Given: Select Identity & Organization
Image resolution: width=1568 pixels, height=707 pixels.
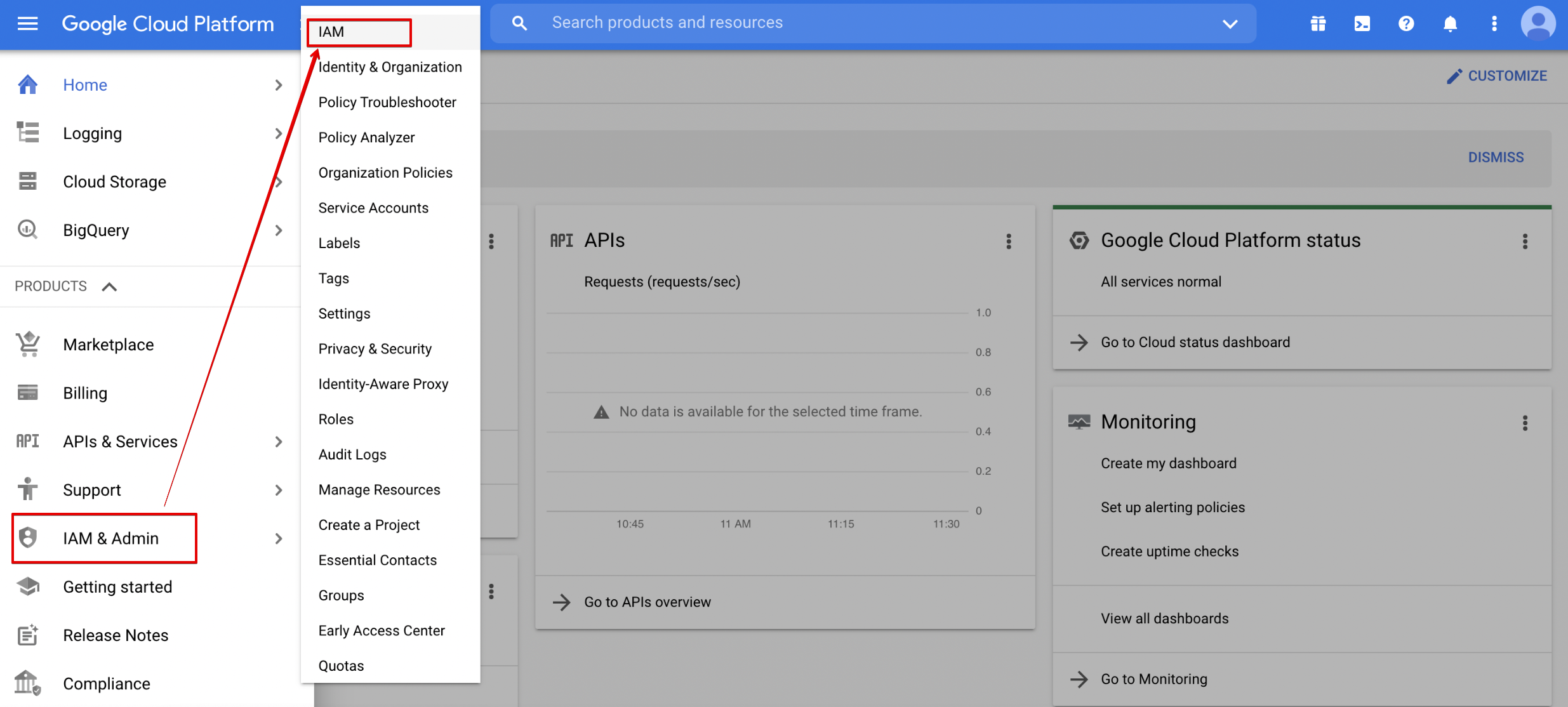Looking at the screenshot, I should (x=390, y=67).
